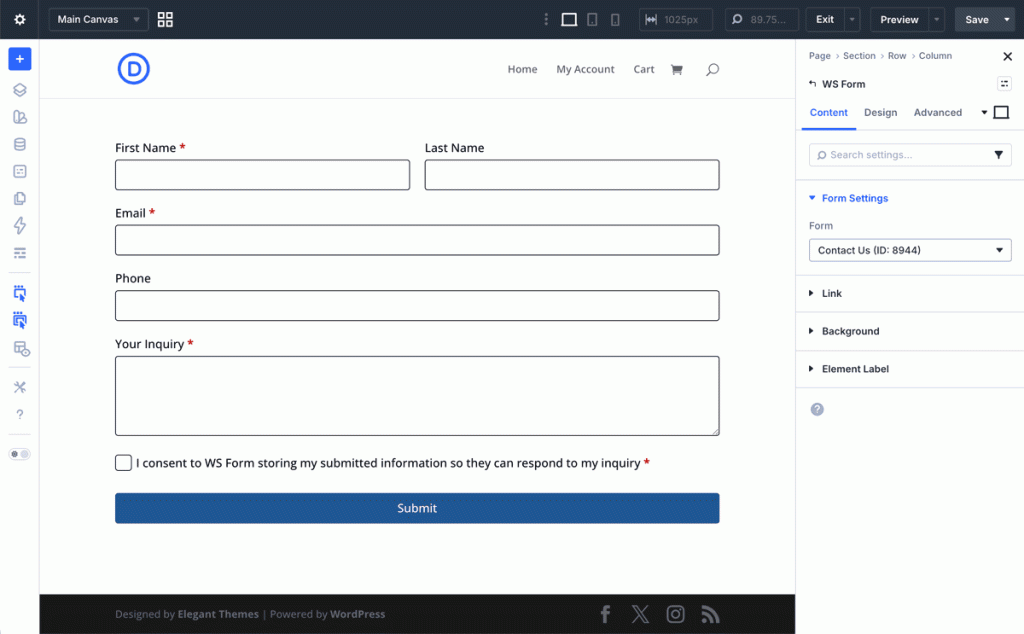Open builder settings gear icon

pos(20,20)
